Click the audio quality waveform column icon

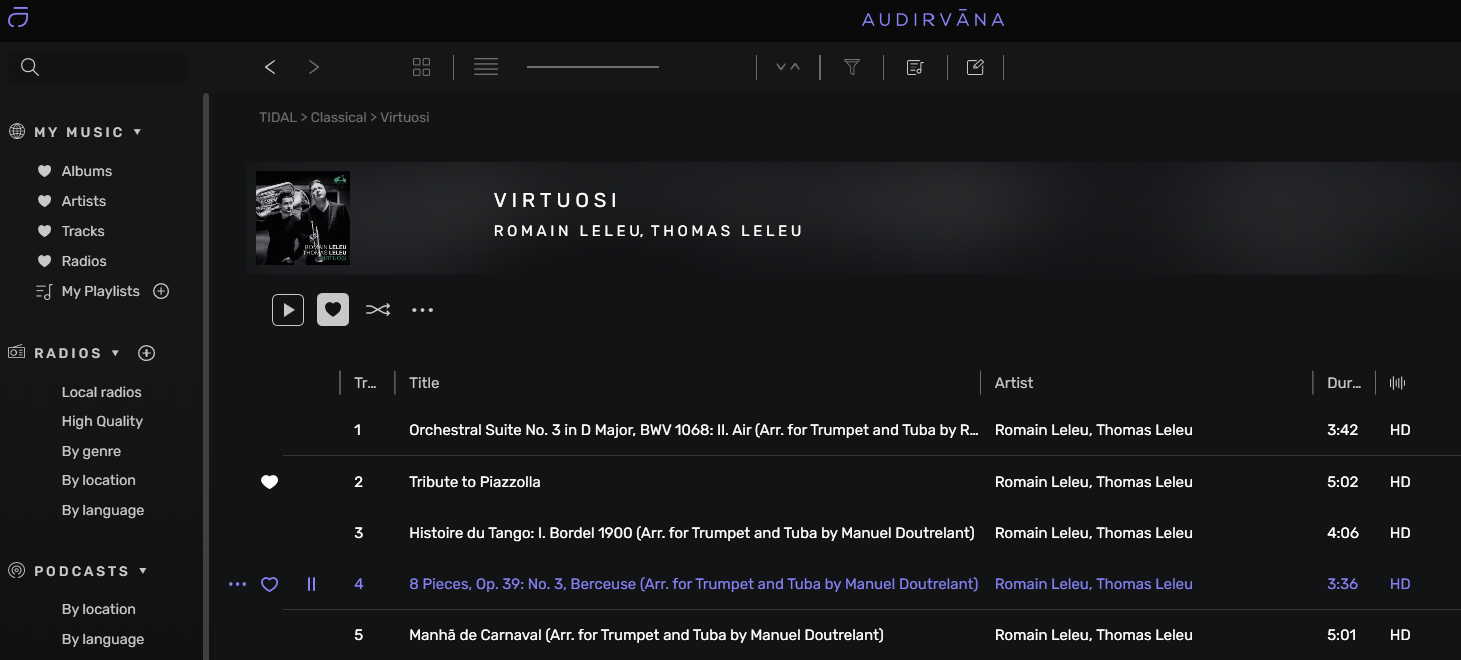coord(1398,383)
